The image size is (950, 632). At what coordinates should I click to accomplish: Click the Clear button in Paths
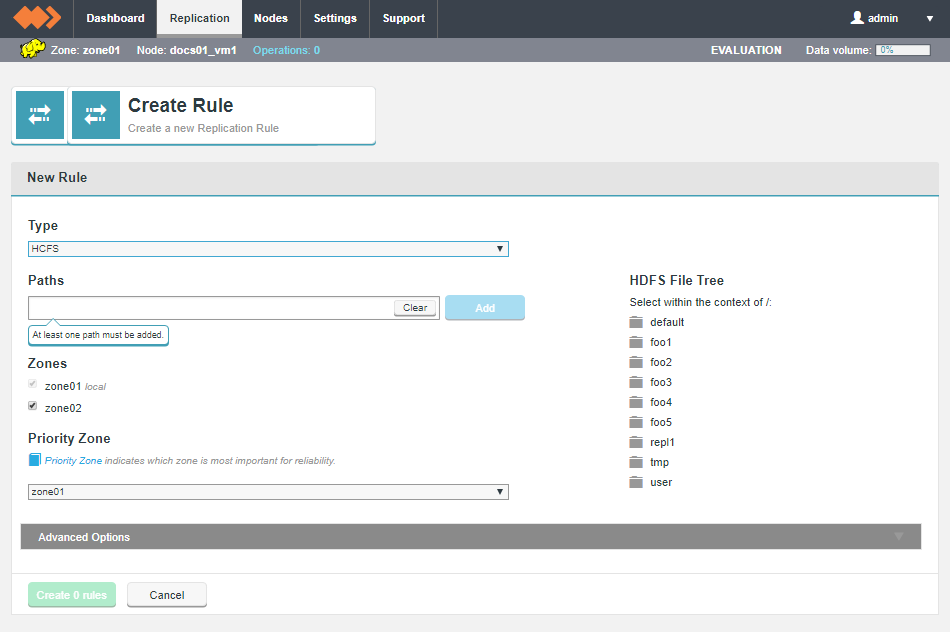tap(415, 308)
